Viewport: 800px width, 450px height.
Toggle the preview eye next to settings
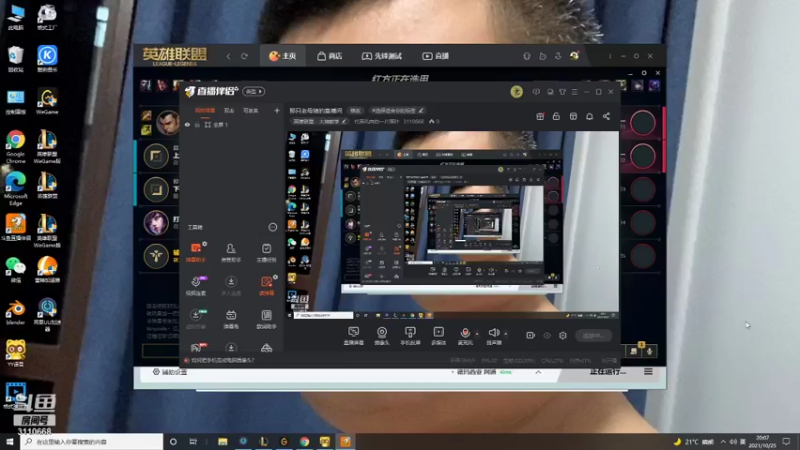[x=546, y=335]
